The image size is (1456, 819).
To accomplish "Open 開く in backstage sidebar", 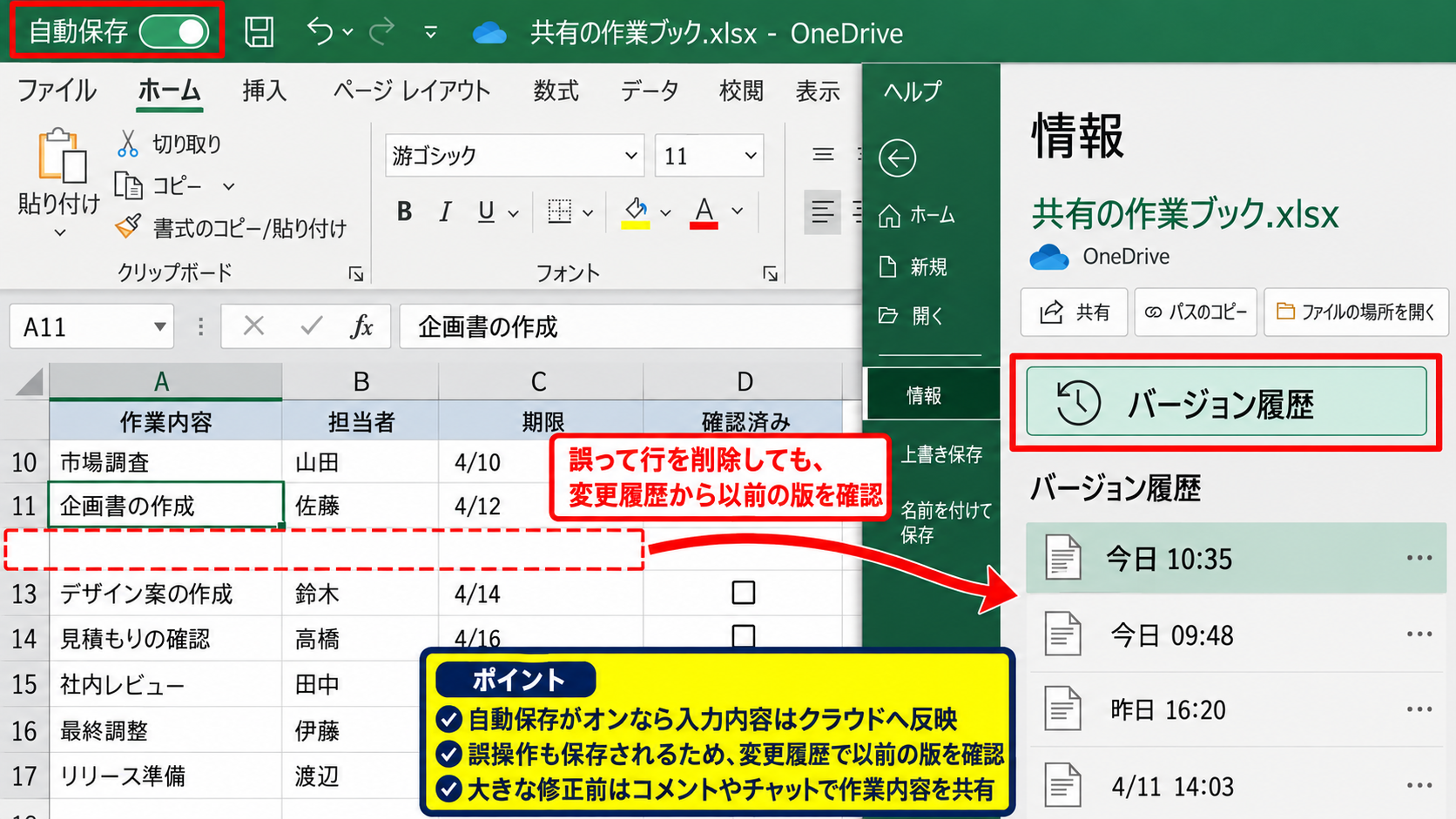I will tap(911, 316).
